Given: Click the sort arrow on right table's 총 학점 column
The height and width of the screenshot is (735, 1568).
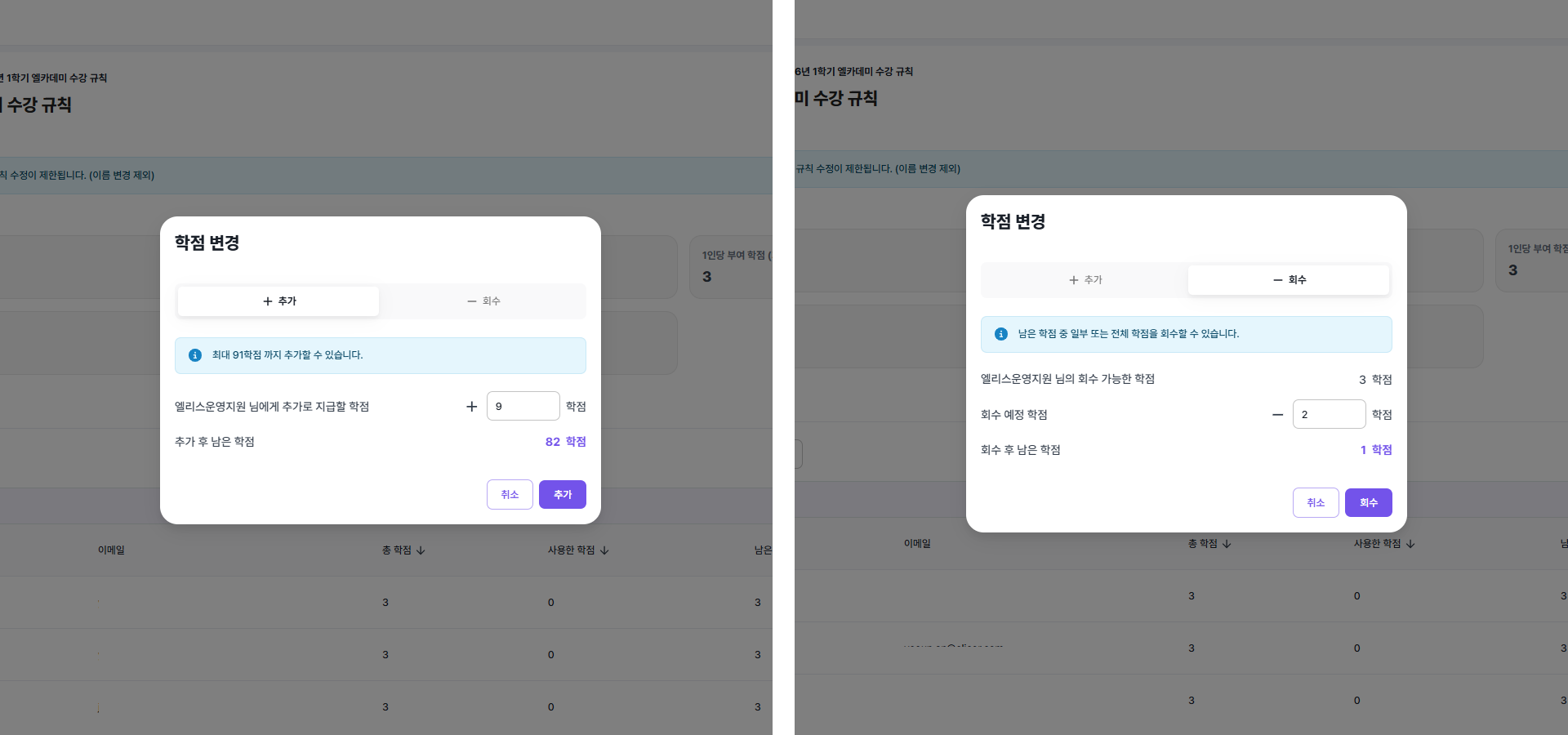Looking at the screenshot, I should (1227, 544).
